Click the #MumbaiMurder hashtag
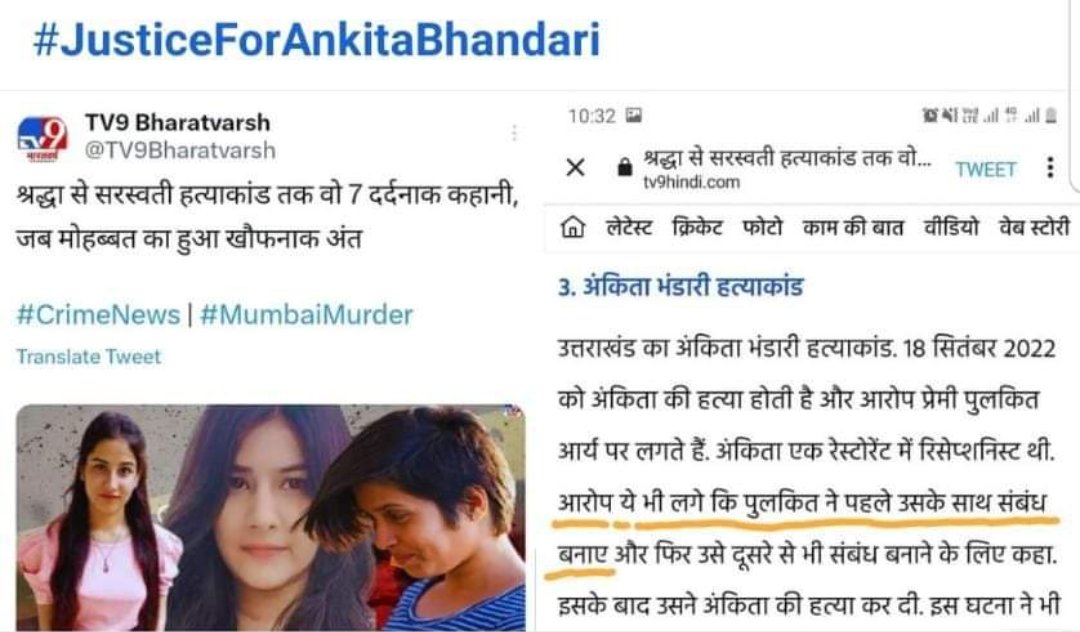This screenshot has height=632, width=1080. [306, 315]
